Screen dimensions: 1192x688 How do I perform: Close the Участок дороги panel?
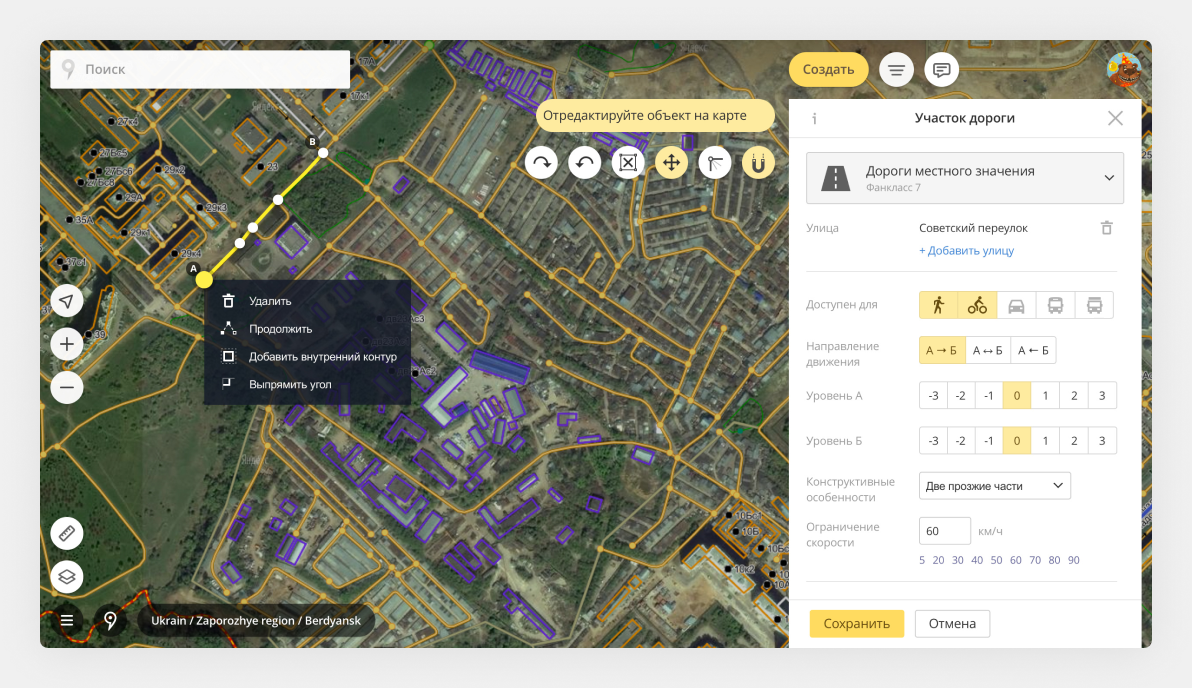click(x=1115, y=118)
